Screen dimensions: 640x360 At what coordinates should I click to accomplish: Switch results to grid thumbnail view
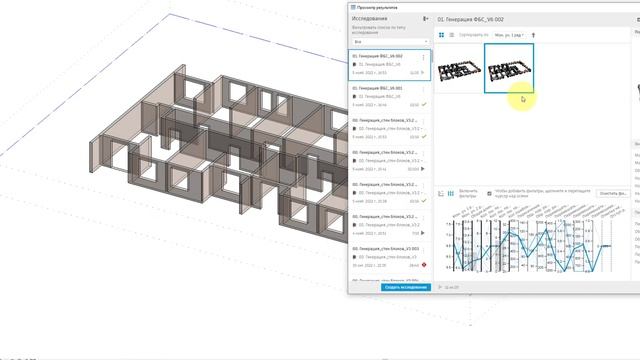(x=441, y=35)
